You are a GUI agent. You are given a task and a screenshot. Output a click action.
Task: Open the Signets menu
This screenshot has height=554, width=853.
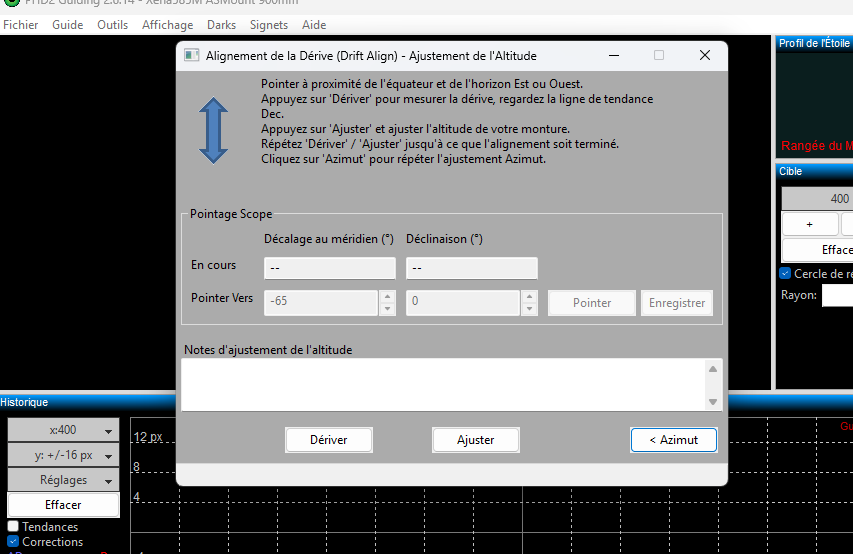[x=269, y=25]
